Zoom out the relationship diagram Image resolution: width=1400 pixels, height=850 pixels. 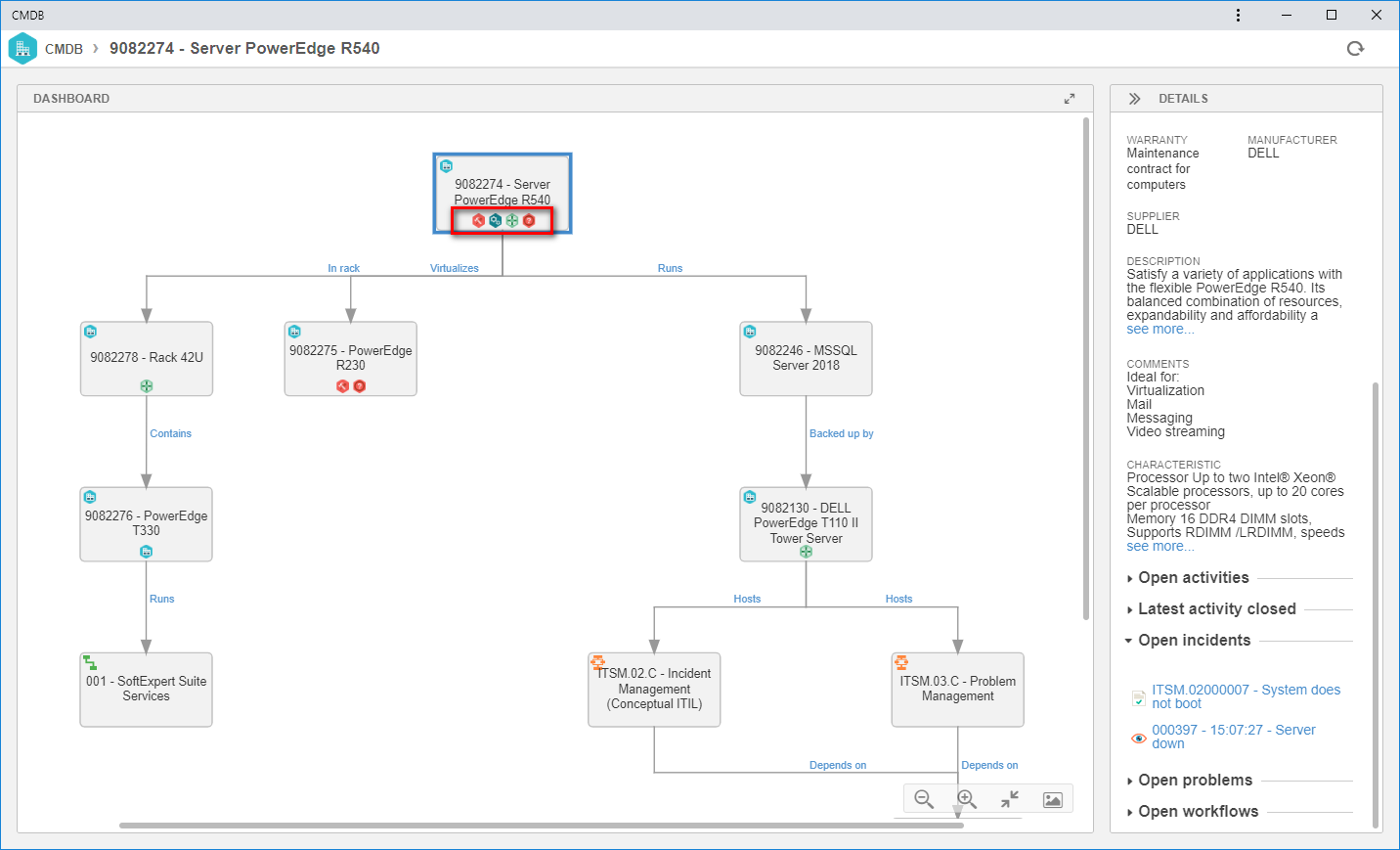(x=924, y=799)
